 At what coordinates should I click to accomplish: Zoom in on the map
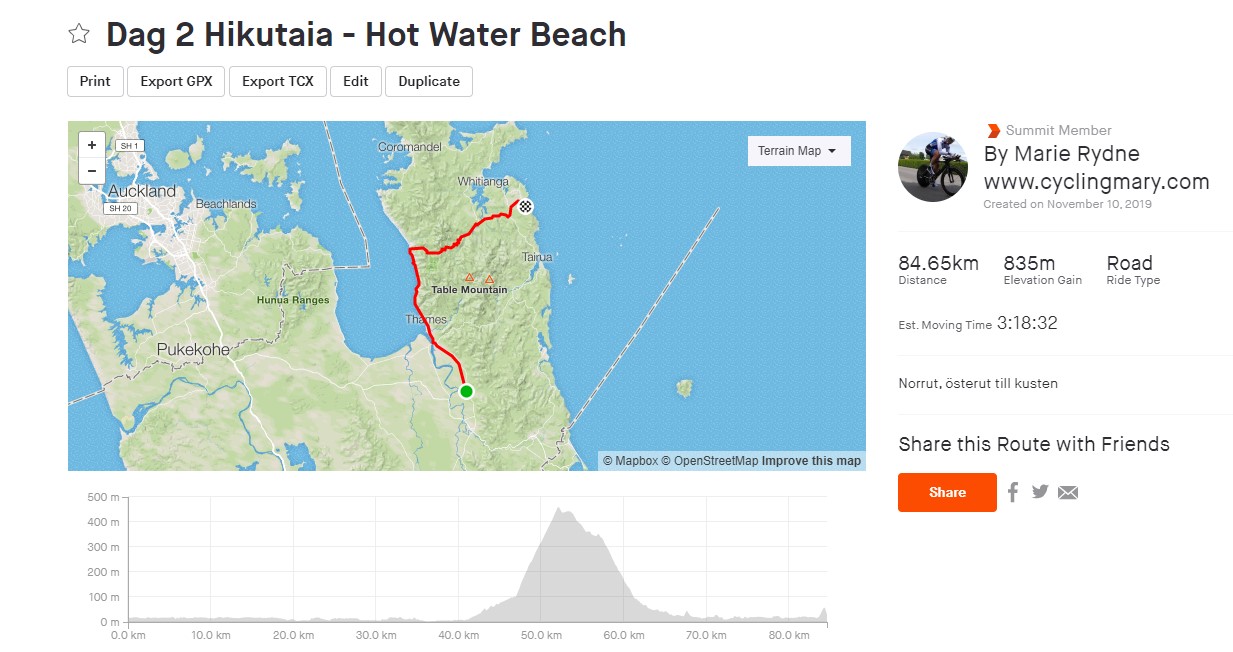coord(91,144)
